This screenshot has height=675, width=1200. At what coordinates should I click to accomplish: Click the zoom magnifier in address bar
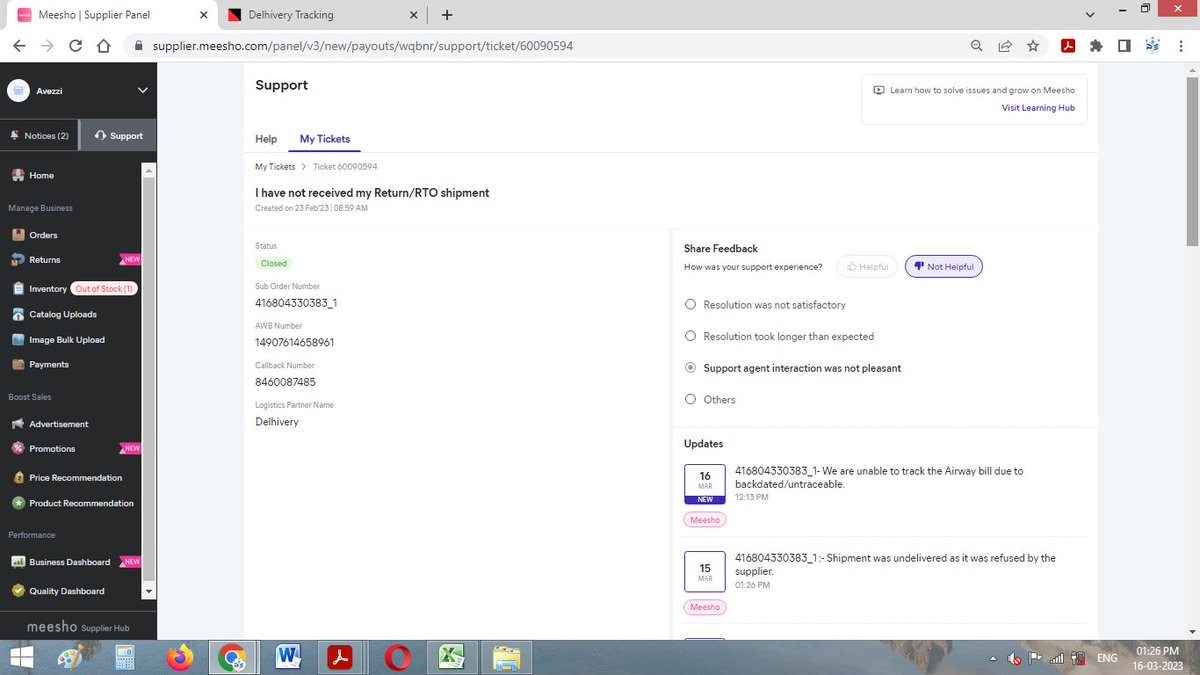click(x=977, y=46)
